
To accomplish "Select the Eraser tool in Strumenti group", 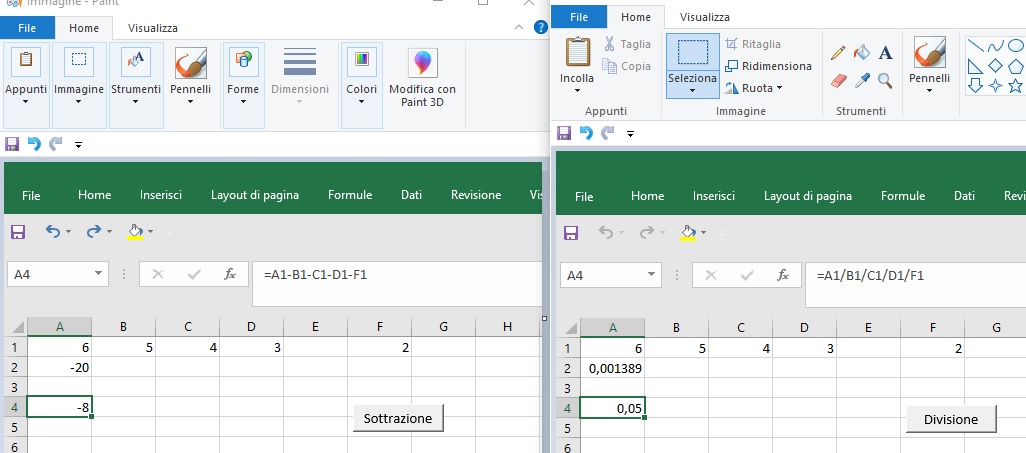I will [x=838, y=81].
